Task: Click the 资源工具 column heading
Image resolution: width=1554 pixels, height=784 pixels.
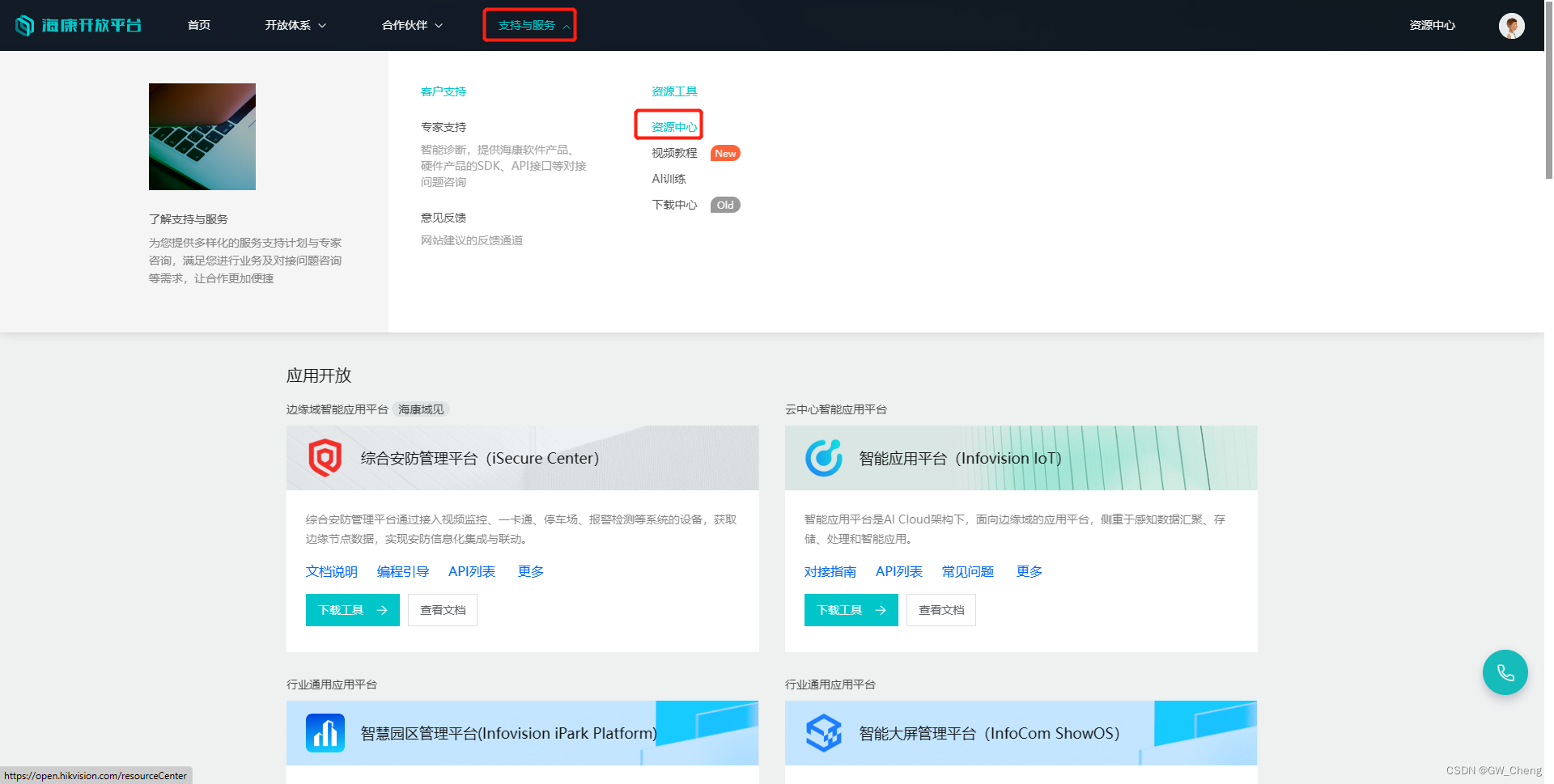Action: point(674,91)
